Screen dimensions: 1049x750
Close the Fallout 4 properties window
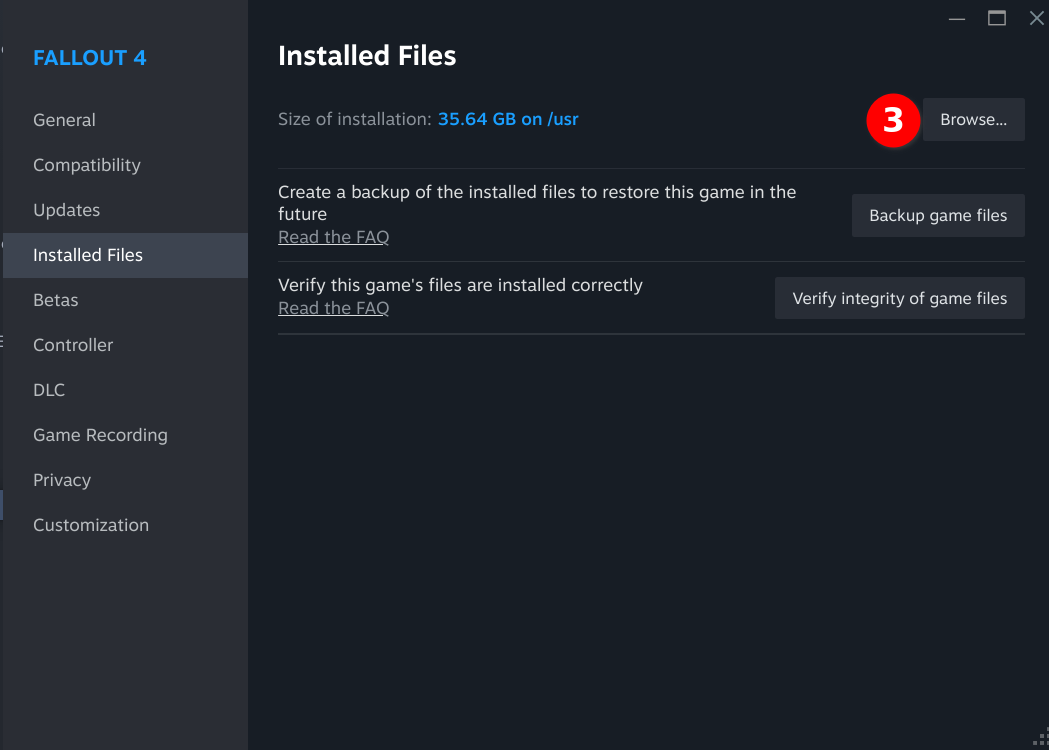(x=1037, y=18)
